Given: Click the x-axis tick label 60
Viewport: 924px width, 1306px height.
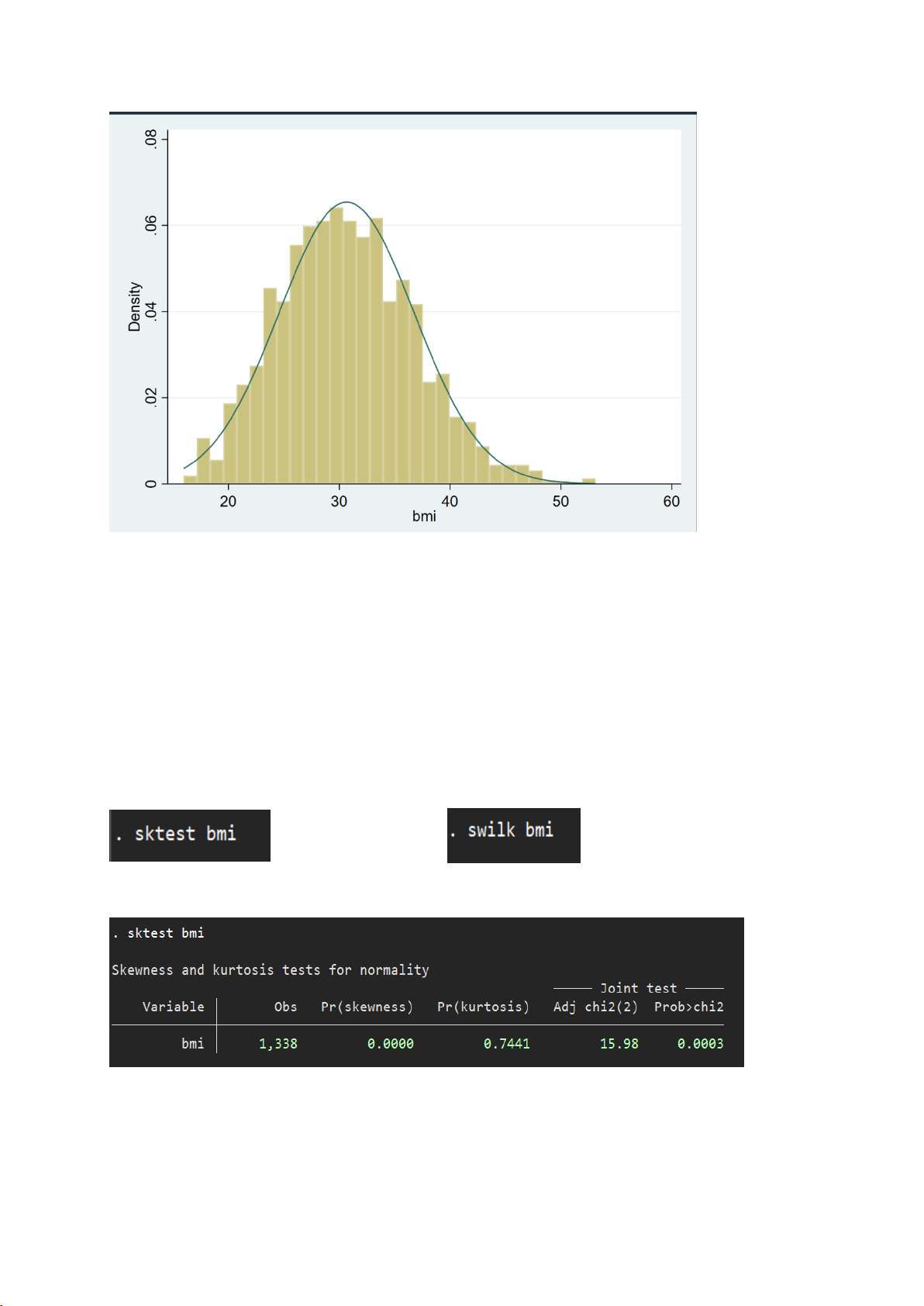Looking at the screenshot, I should tap(671, 502).
